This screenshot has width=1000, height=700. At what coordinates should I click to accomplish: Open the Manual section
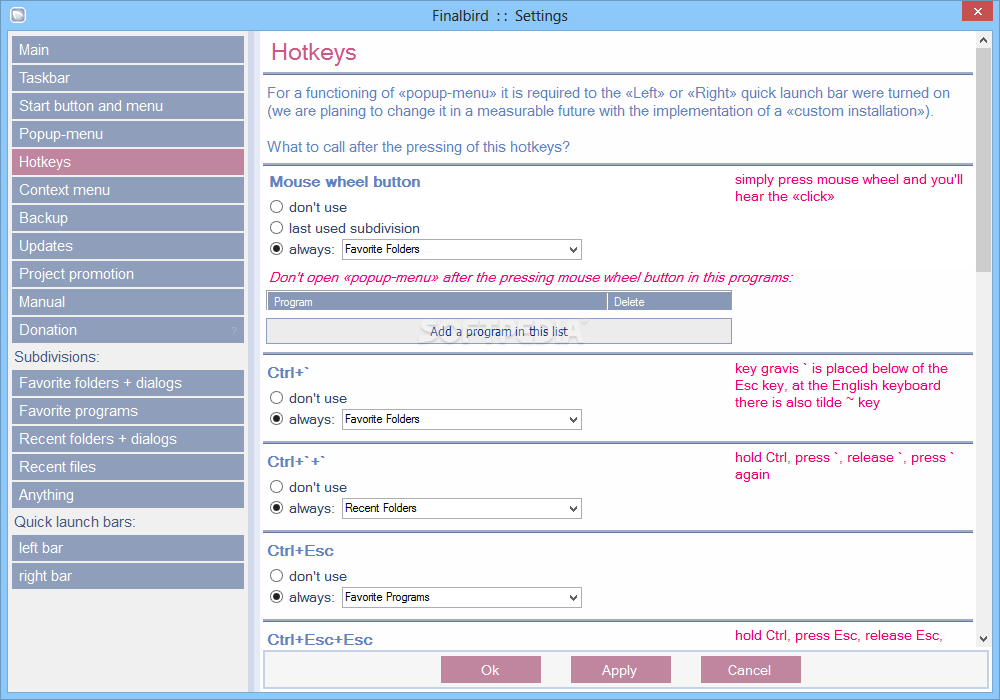(x=128, y=302)
